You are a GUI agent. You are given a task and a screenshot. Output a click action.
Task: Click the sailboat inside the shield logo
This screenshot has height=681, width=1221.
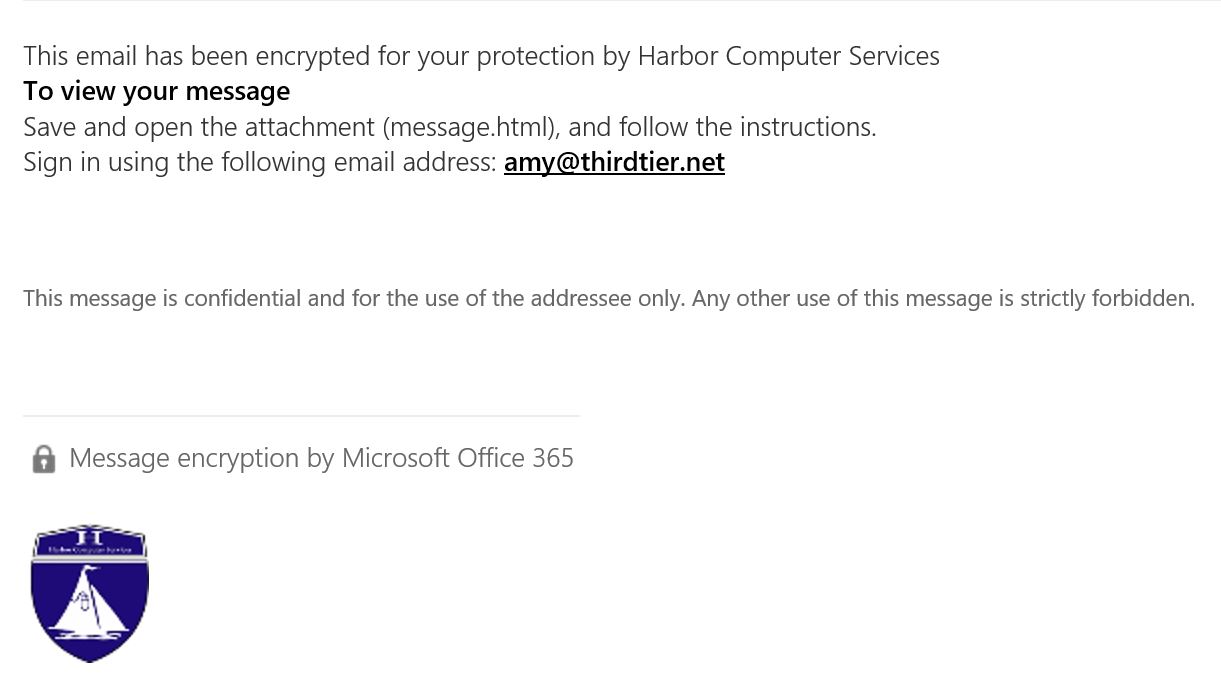pos(90,603)
